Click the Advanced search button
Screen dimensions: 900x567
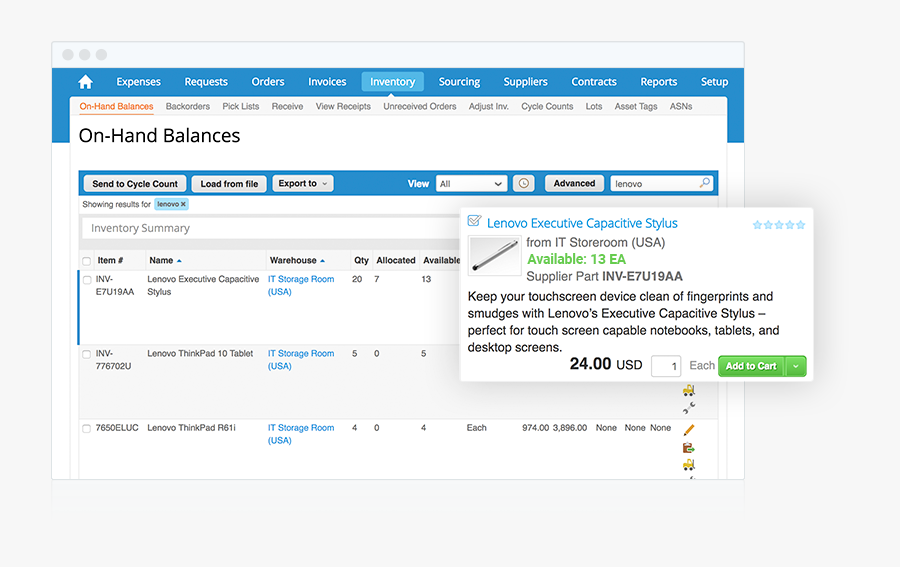coord(574,183)
